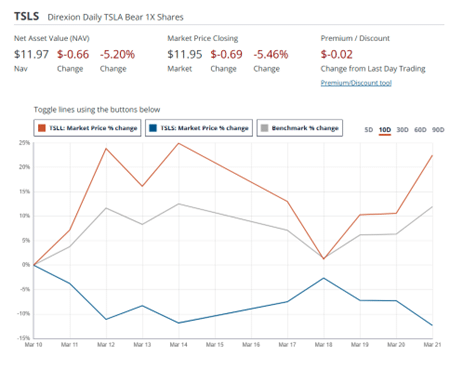Click the TSLS ticker heading

pos(26,16)
